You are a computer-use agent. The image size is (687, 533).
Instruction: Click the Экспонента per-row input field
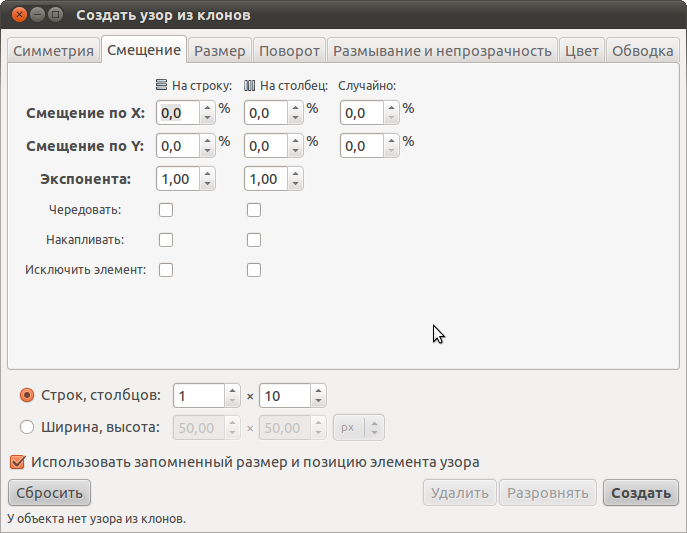point(177,180)
